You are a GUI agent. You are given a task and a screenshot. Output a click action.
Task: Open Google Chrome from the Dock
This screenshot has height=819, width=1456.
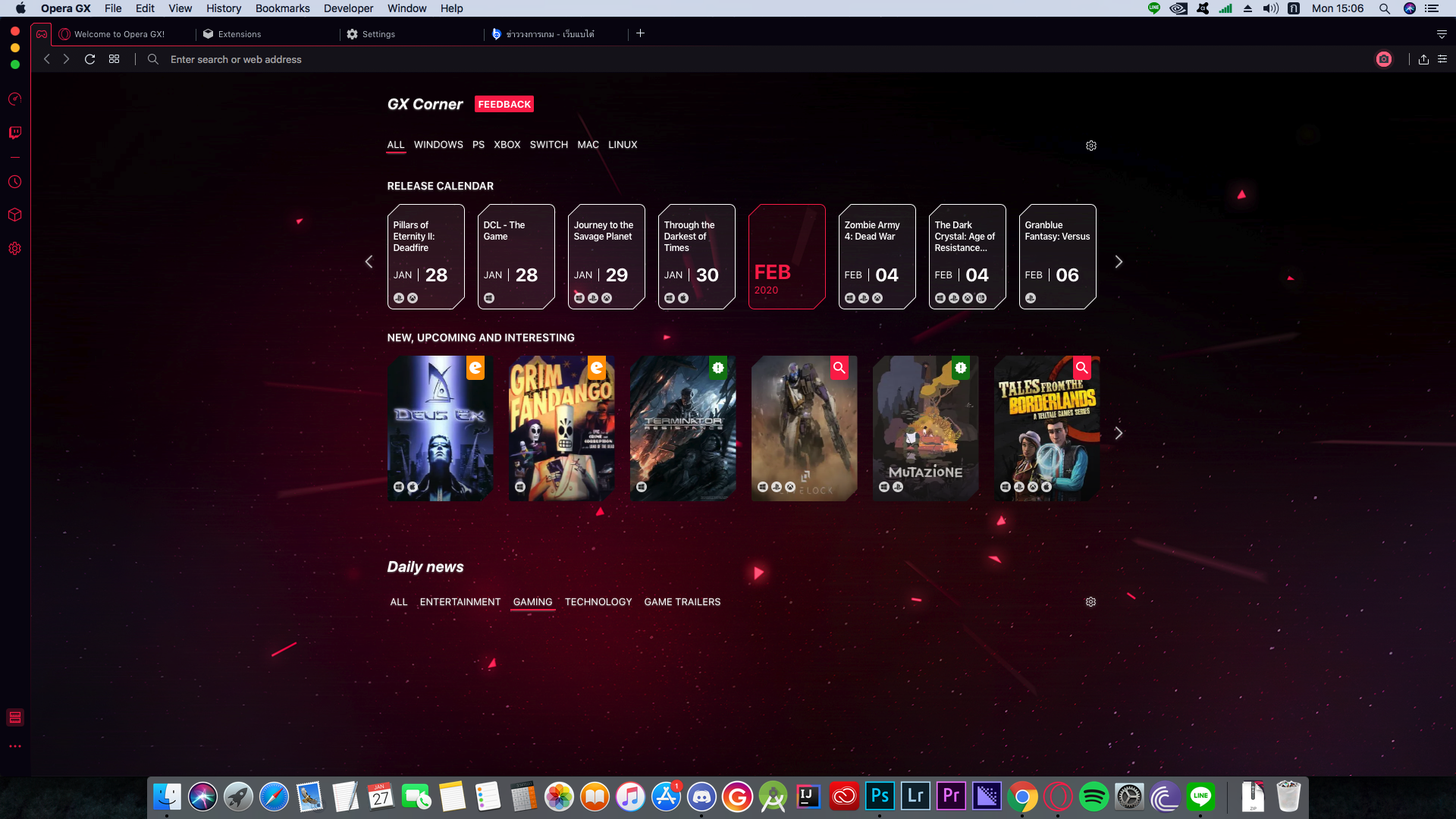coord(1022,797)
